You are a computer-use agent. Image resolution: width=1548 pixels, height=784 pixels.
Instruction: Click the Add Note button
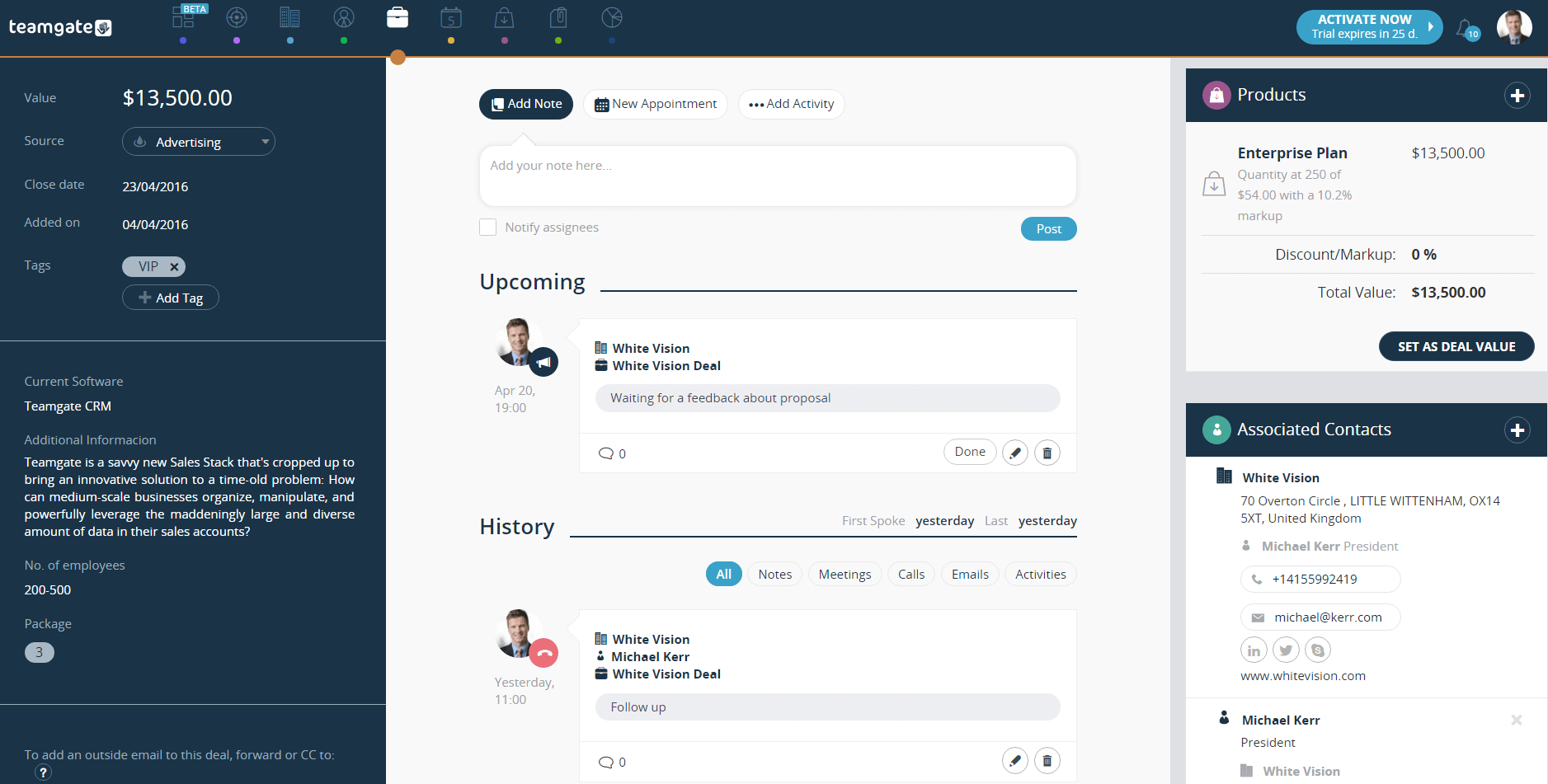click(526, 104)
